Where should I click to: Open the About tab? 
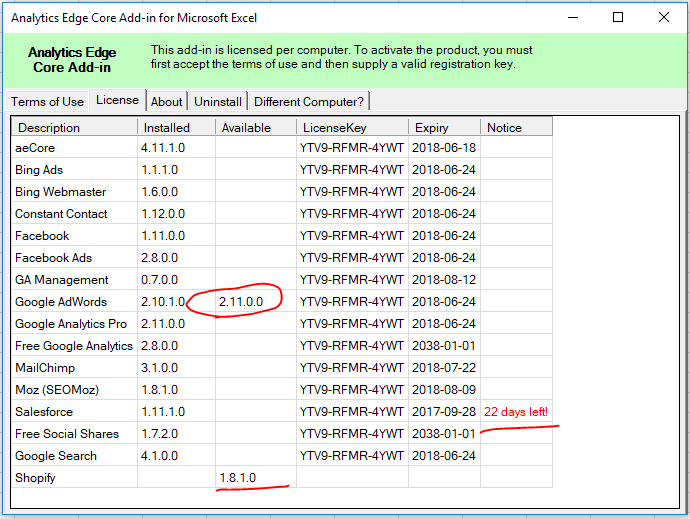pos(166,102)
